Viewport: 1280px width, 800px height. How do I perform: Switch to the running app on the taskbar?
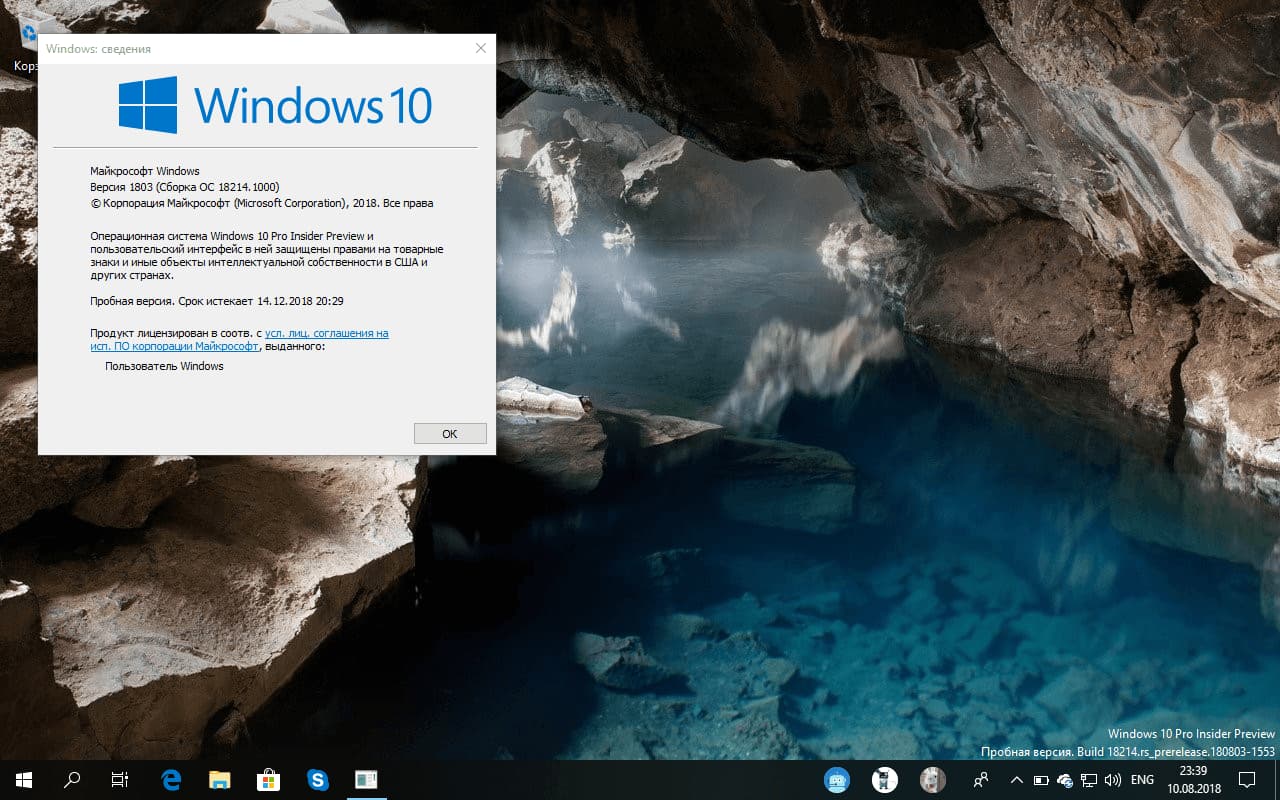366,779
